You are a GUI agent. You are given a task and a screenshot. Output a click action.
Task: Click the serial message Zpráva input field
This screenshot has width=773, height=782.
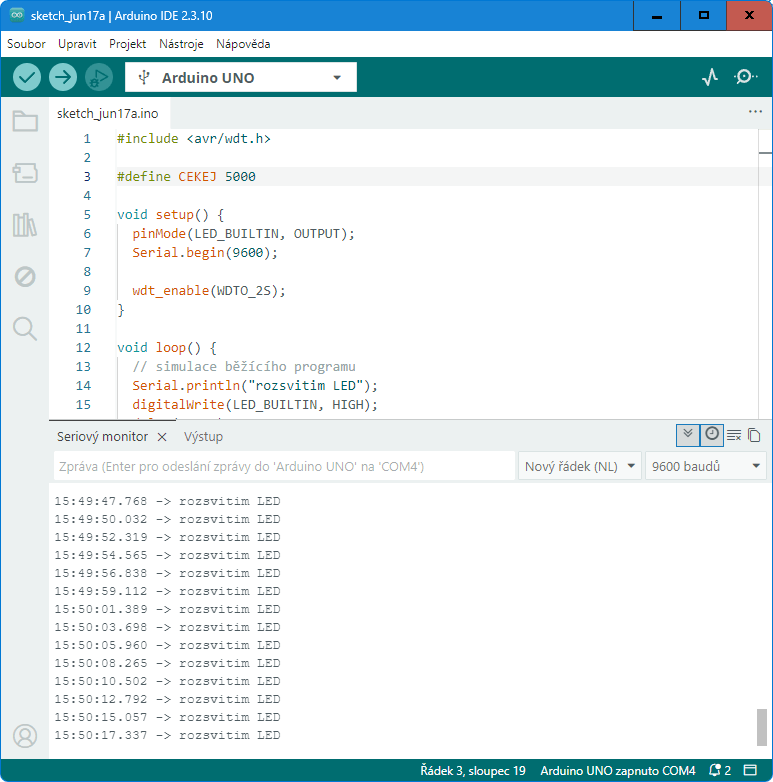click(x=284, y=466)
